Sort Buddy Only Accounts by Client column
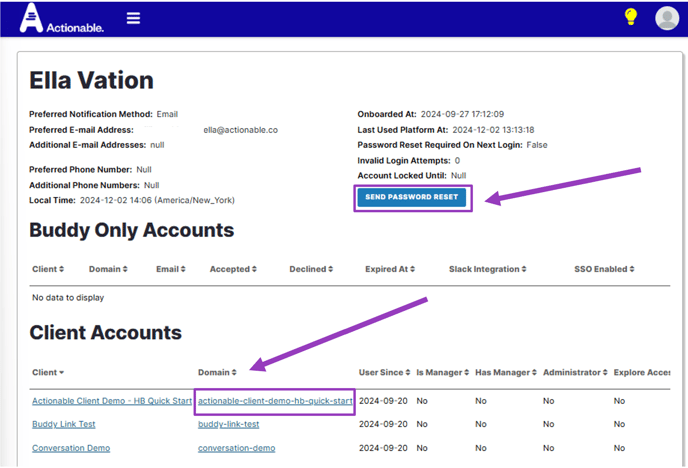688x468 pixels. point(48,269)
